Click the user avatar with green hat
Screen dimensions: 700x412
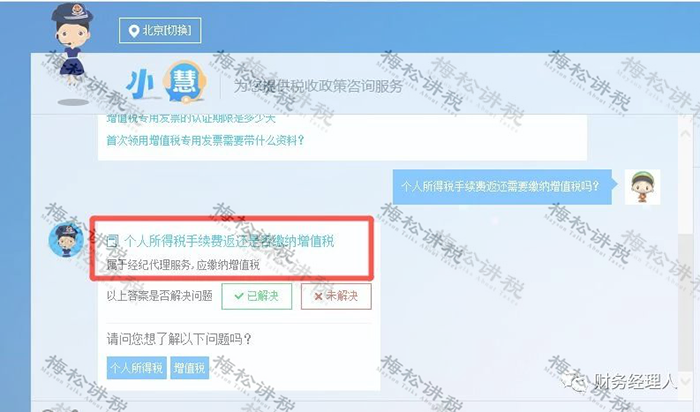[642, 187]
